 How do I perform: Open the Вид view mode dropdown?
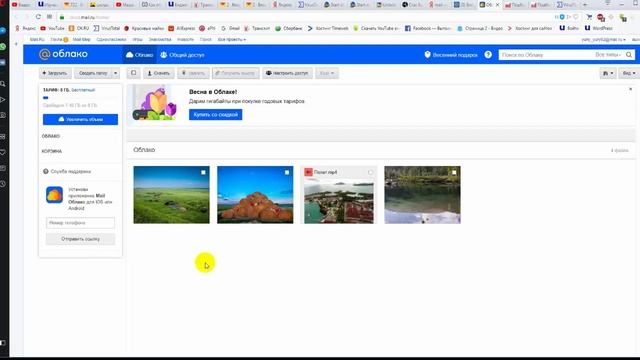[x=629, y=73]
